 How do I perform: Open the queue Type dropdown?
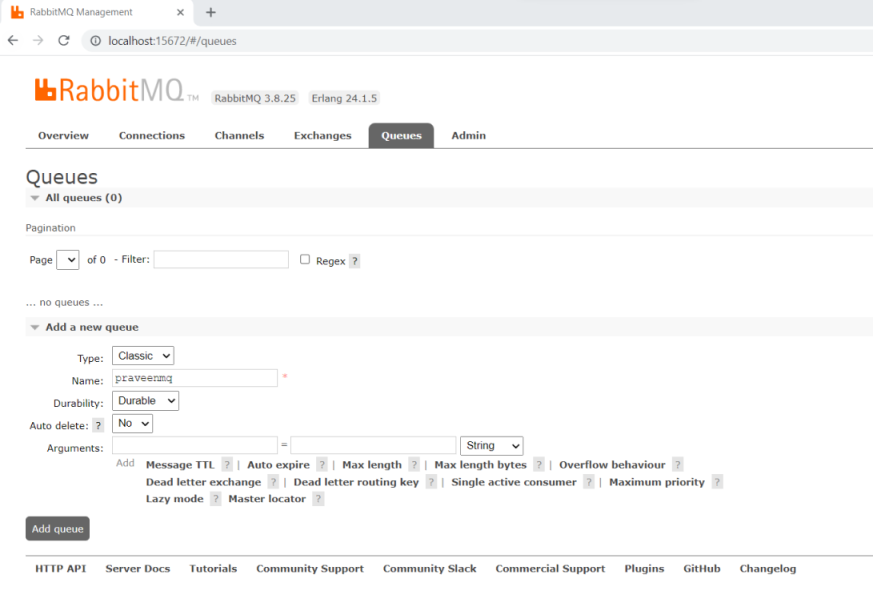coord(143,356)
